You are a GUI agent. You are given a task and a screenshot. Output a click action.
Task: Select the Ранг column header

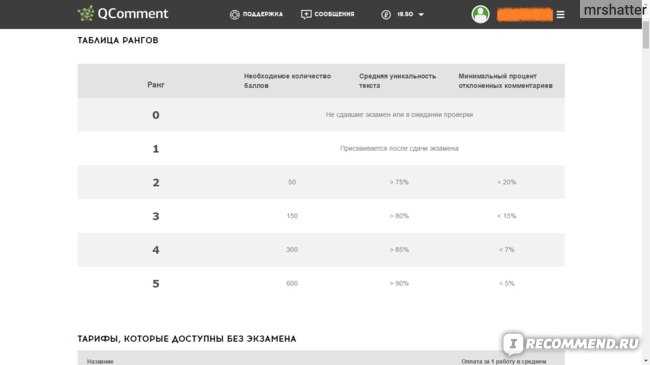coord(156,85)
